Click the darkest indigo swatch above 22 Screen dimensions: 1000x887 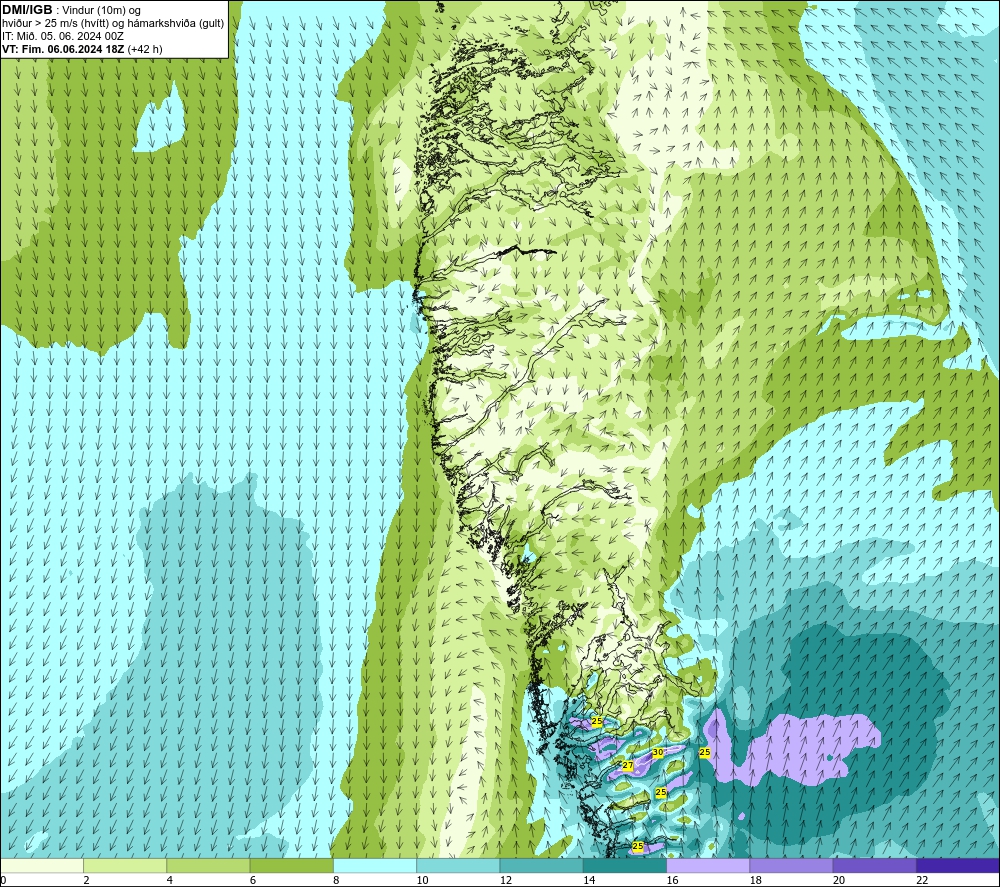958,865
